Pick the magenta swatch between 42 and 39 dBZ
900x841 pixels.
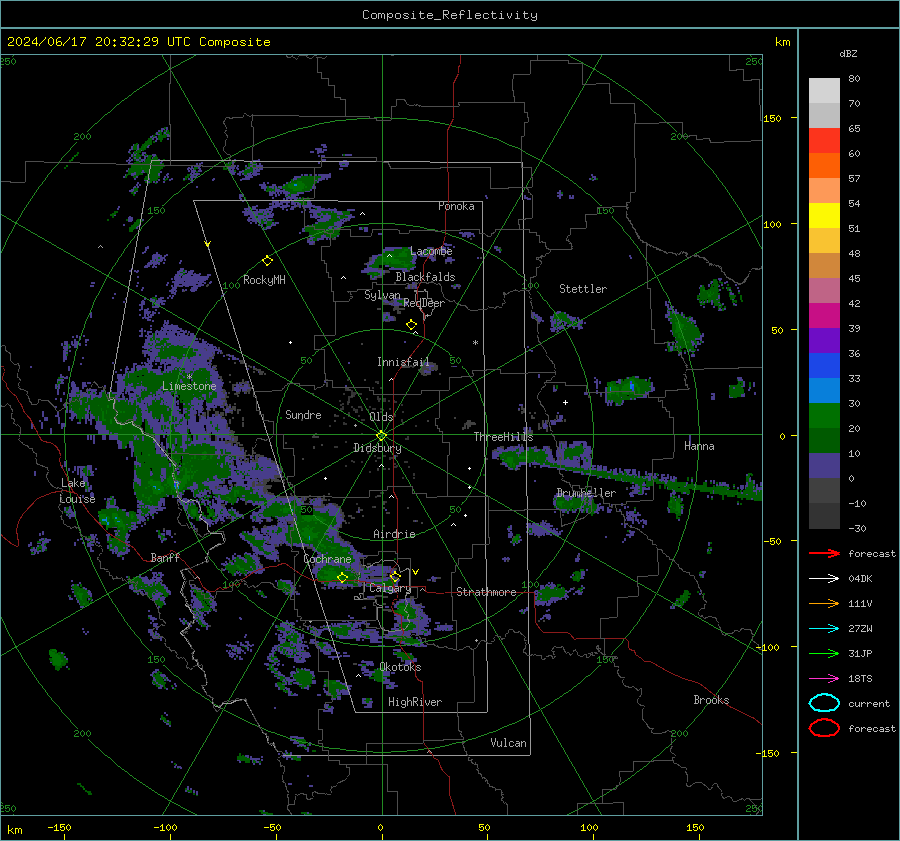point(824,316)
